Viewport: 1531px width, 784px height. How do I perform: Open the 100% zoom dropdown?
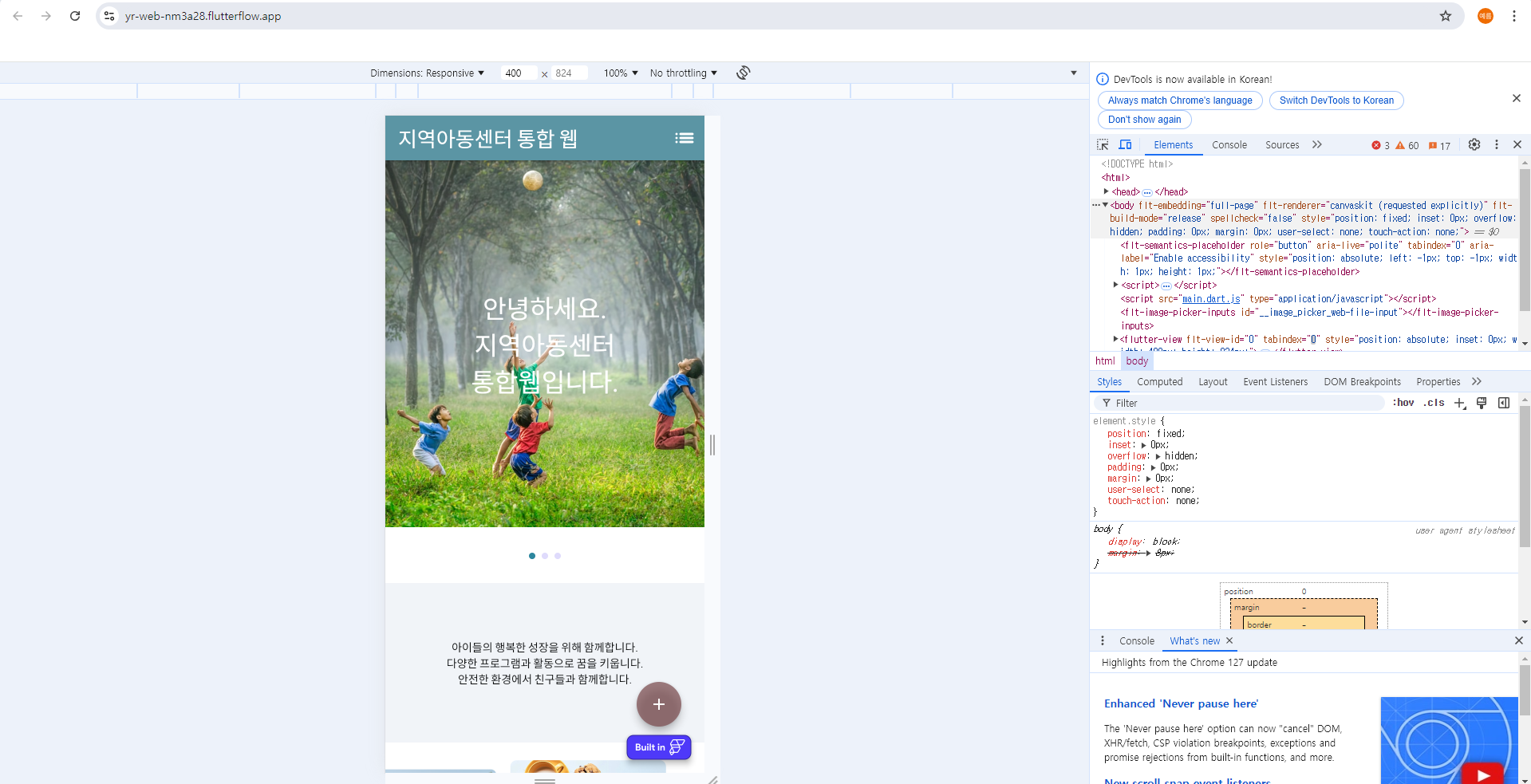click(621, 73)
